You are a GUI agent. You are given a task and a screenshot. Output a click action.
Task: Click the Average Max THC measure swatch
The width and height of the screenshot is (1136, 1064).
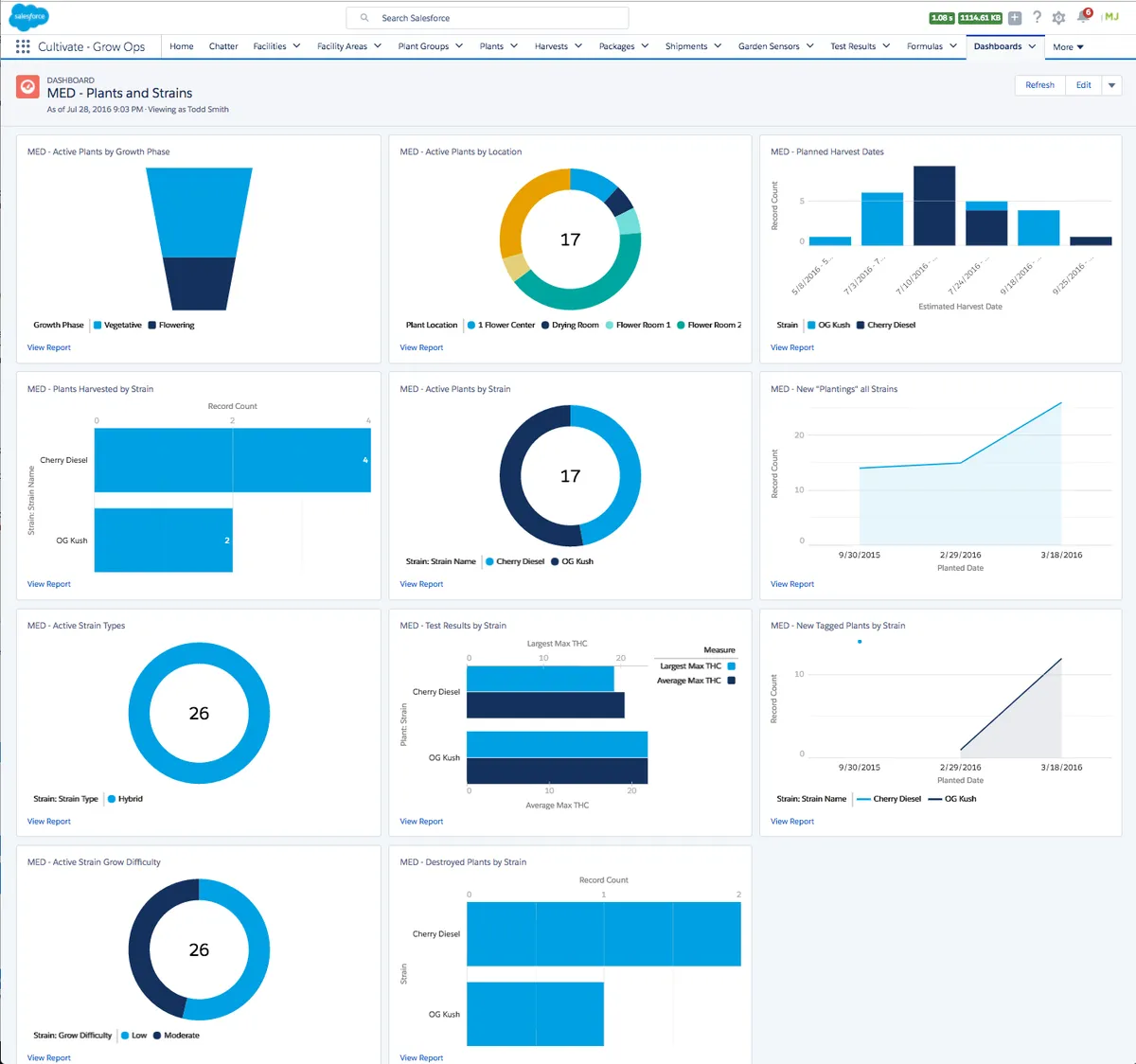[x=731, y=681]
